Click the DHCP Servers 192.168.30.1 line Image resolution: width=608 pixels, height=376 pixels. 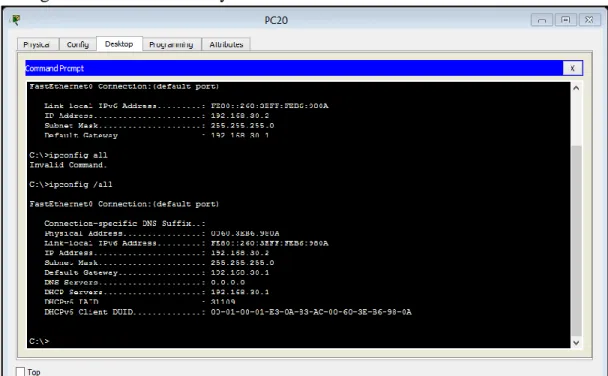[157, 292]
